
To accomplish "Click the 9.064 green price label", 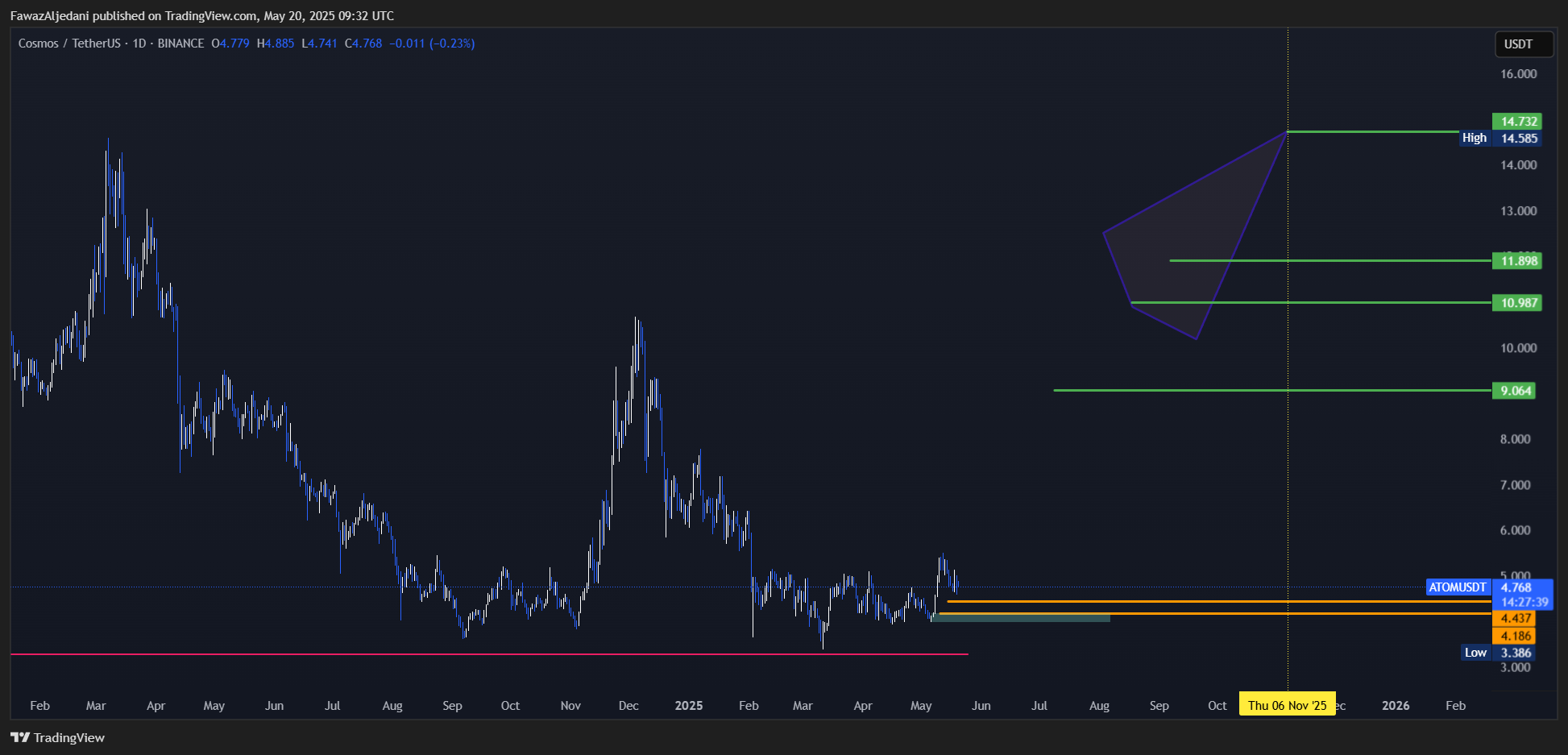I will [x=1514, y=391].
